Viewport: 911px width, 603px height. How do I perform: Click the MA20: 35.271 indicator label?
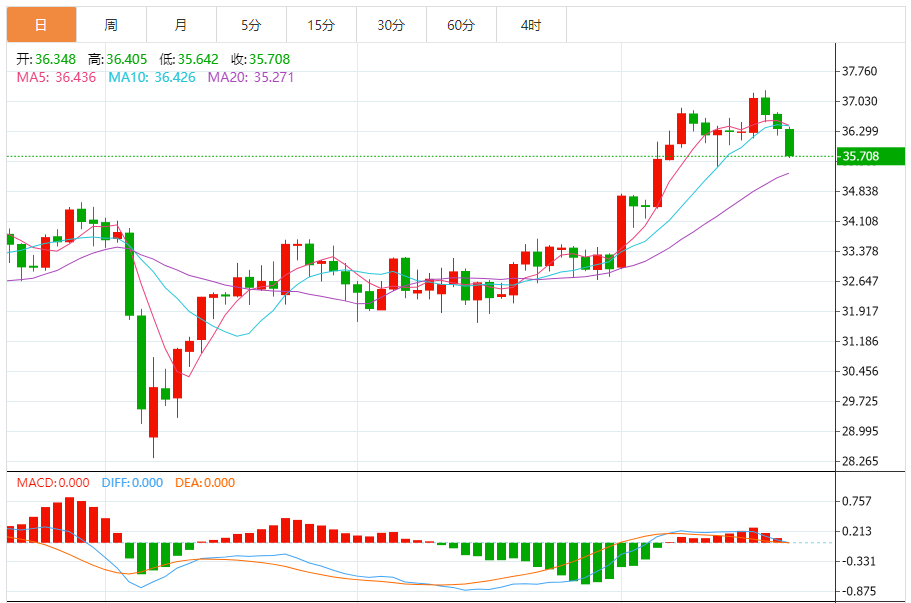point(250,77)
